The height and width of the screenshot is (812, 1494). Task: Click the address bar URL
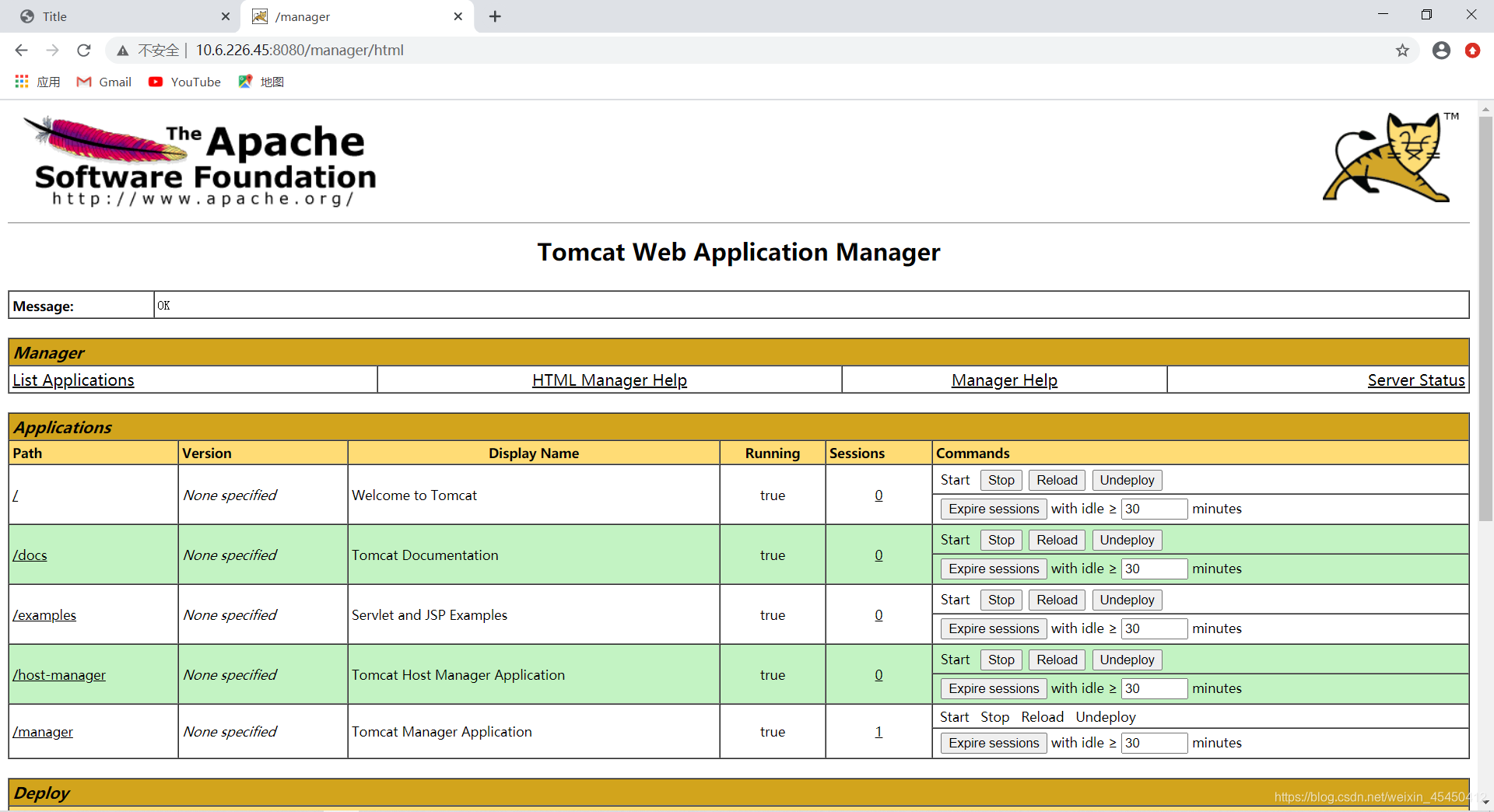click(x=300, y=51)
